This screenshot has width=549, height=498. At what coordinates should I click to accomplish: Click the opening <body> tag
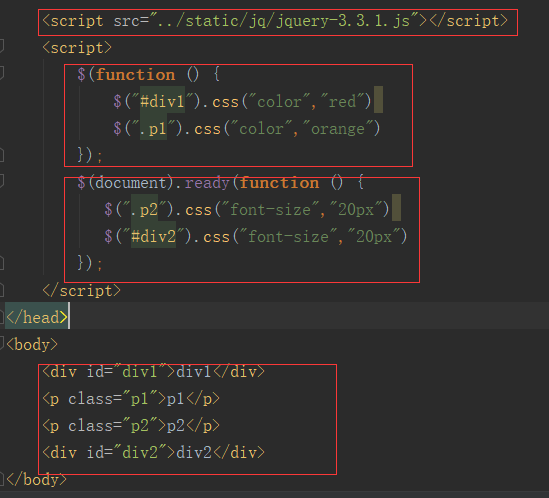32,345
